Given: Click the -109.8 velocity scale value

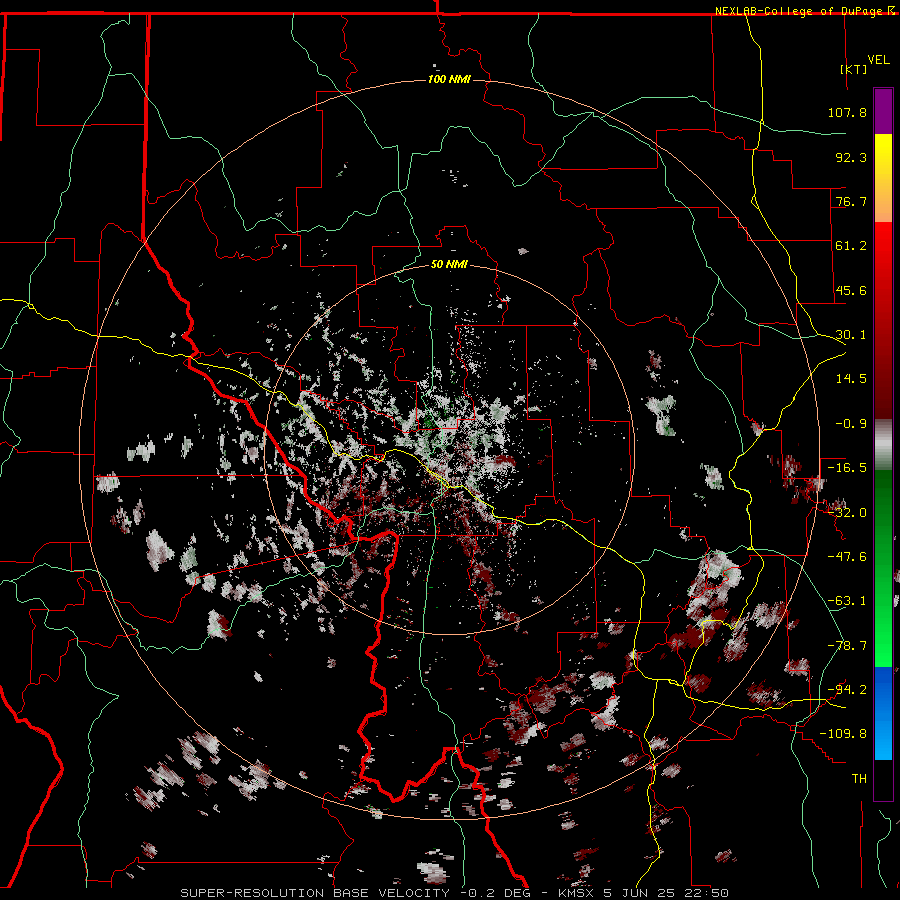Looking at the screenshot, I should pyautogui.click(x=844, y=734).
